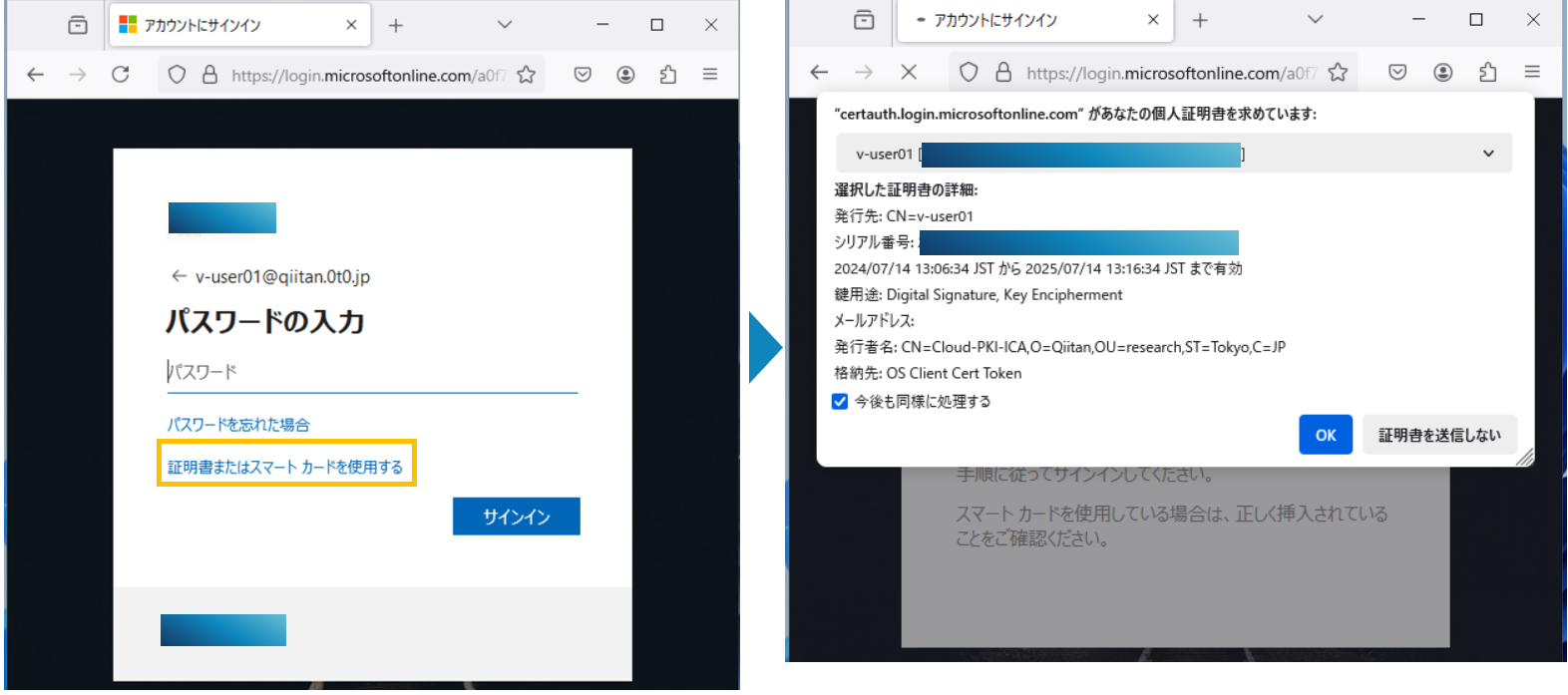Maximize the left browser window

[656, 25]
